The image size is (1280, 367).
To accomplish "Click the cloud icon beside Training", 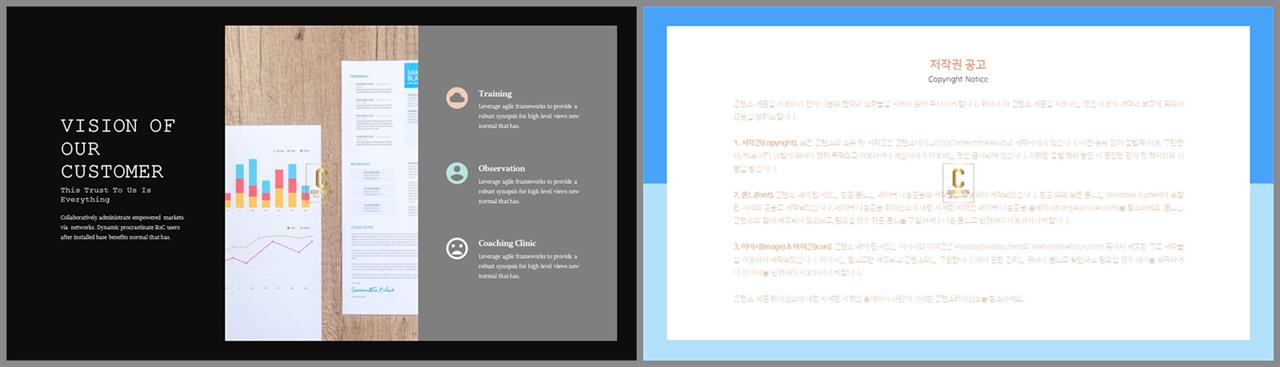I will (458, 97).
